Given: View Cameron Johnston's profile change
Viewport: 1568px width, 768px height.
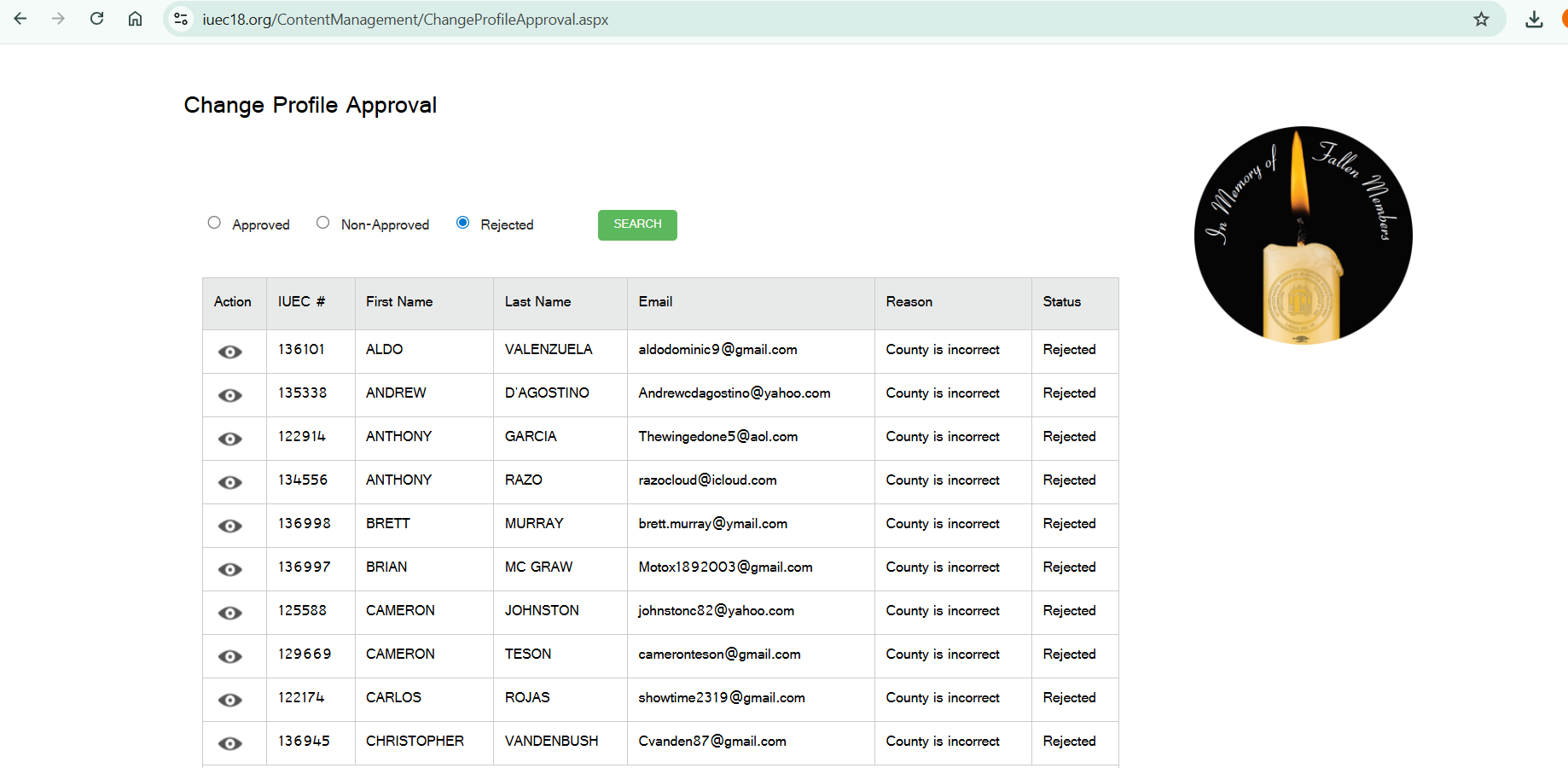Looking at the screenshot, I should tap(229, 613).
